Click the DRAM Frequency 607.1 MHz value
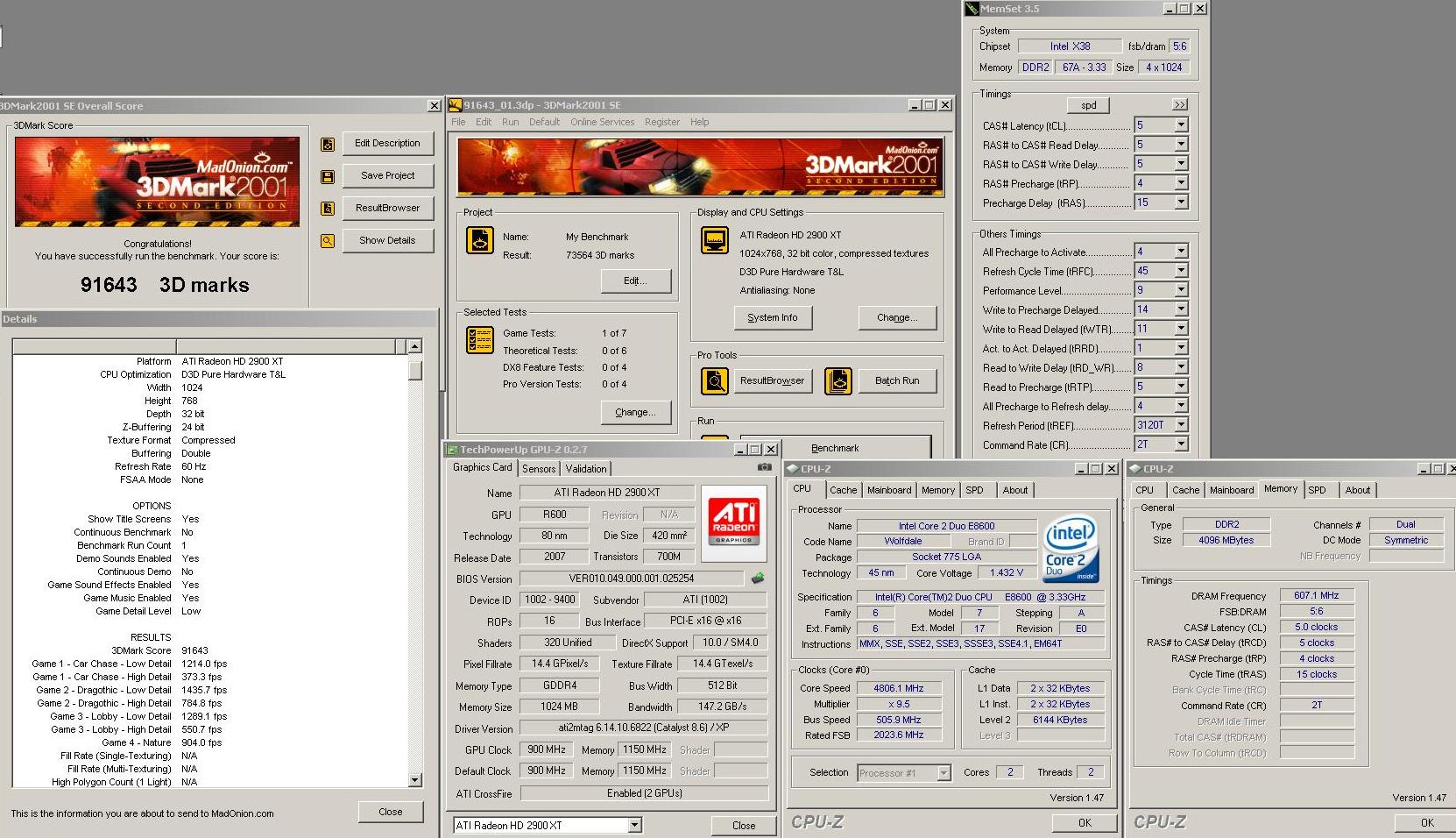The image size is (1456, 838). point(1317,596)
